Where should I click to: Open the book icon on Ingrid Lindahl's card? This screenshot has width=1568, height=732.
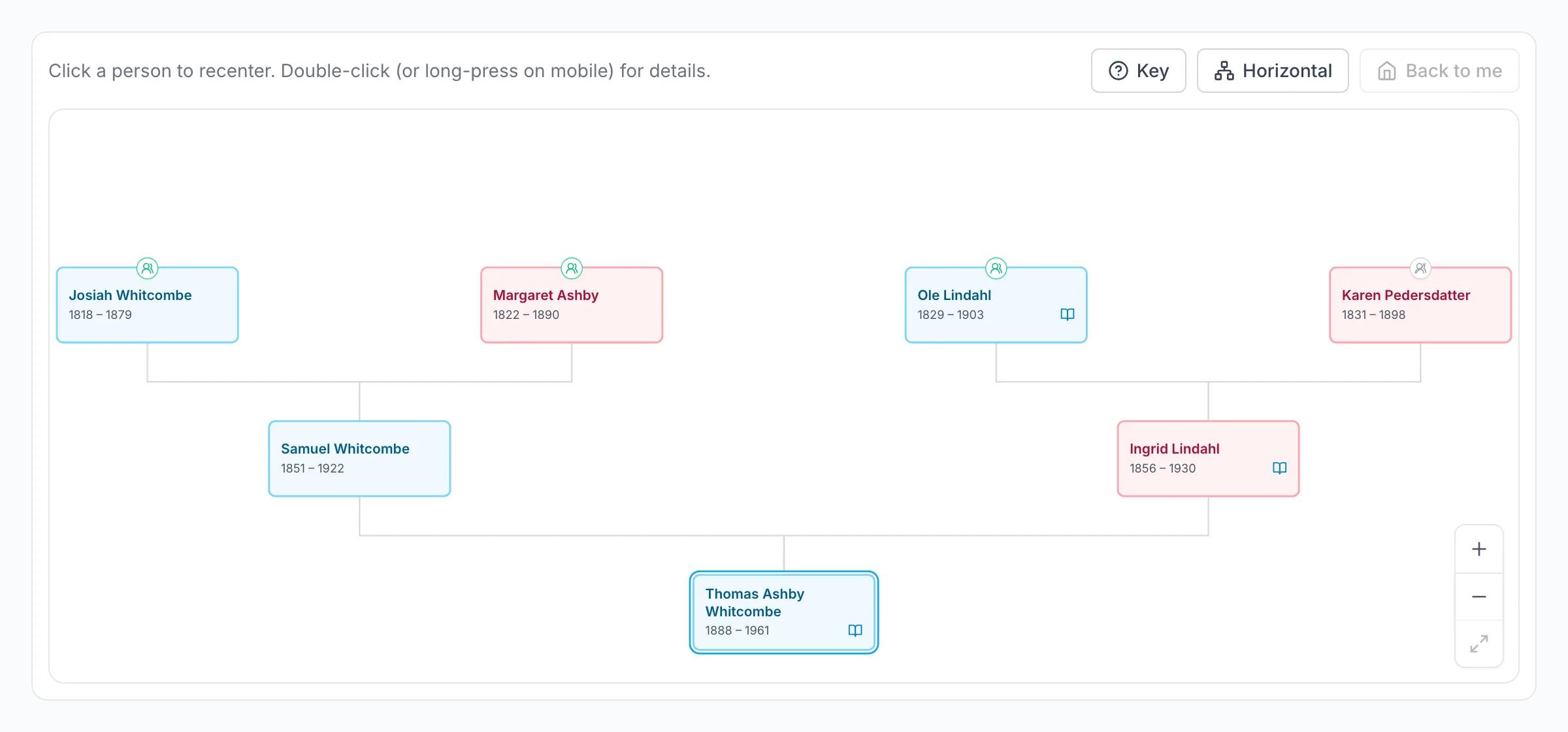tap(1280, 468)
